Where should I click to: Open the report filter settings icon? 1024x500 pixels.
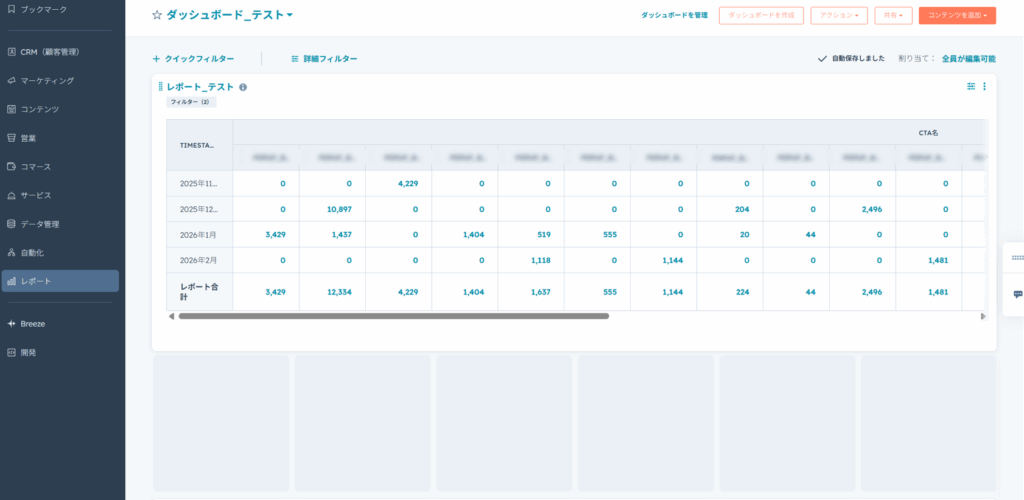point(971,87)
